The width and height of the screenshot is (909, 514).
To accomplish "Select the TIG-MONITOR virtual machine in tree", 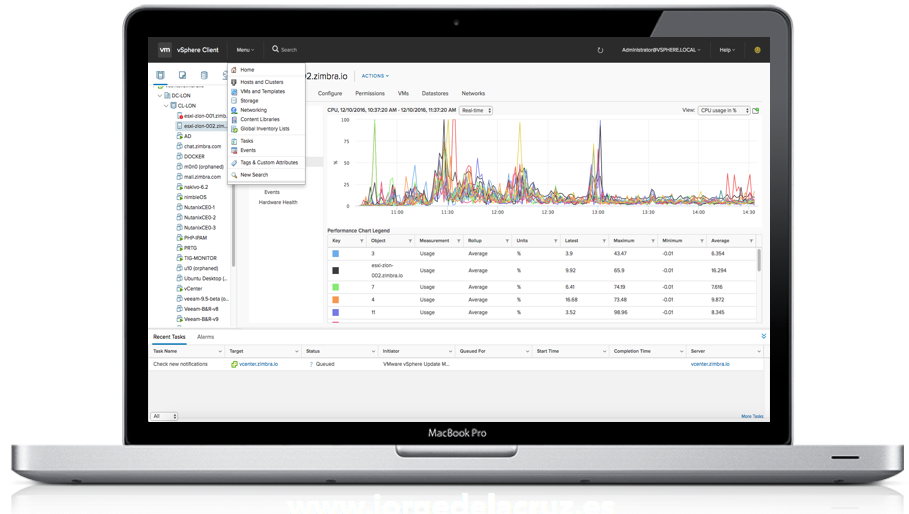I will point(200,258).
